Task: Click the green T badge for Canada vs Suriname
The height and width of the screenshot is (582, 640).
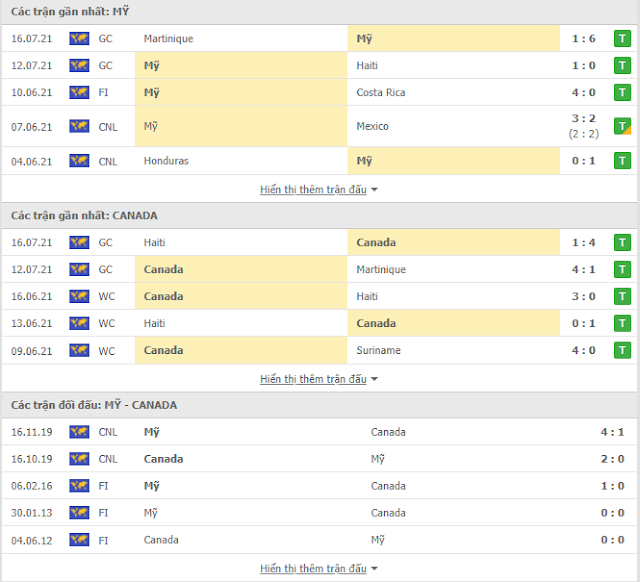Action: tap(622, 350)
